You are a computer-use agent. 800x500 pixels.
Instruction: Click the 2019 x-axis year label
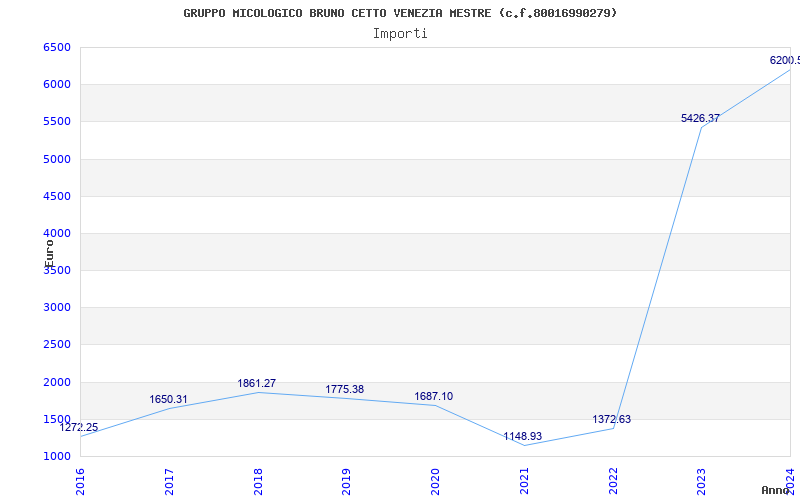point(346,482)
